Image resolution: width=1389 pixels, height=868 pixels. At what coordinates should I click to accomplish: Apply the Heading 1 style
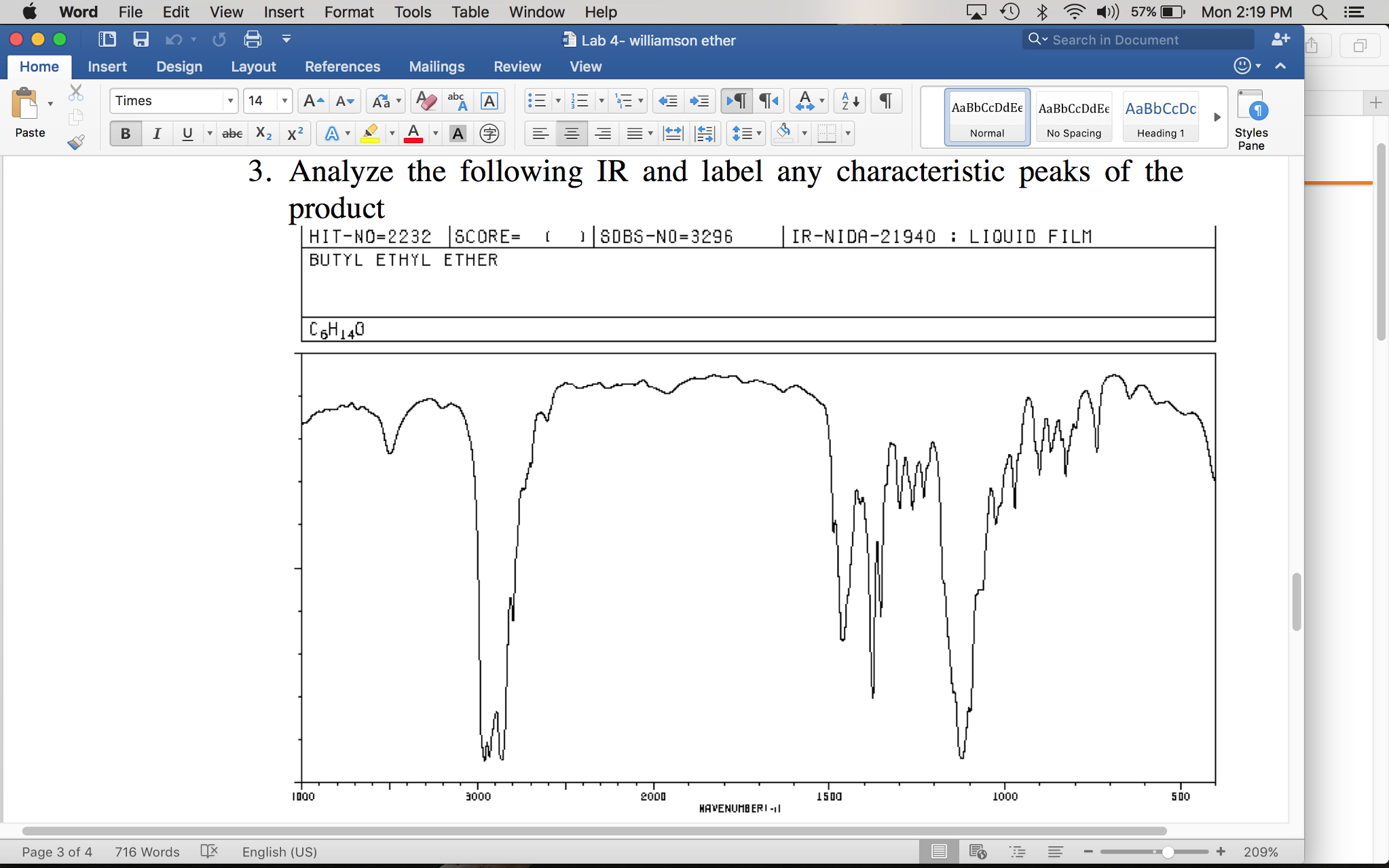[x=1160, y=117]
